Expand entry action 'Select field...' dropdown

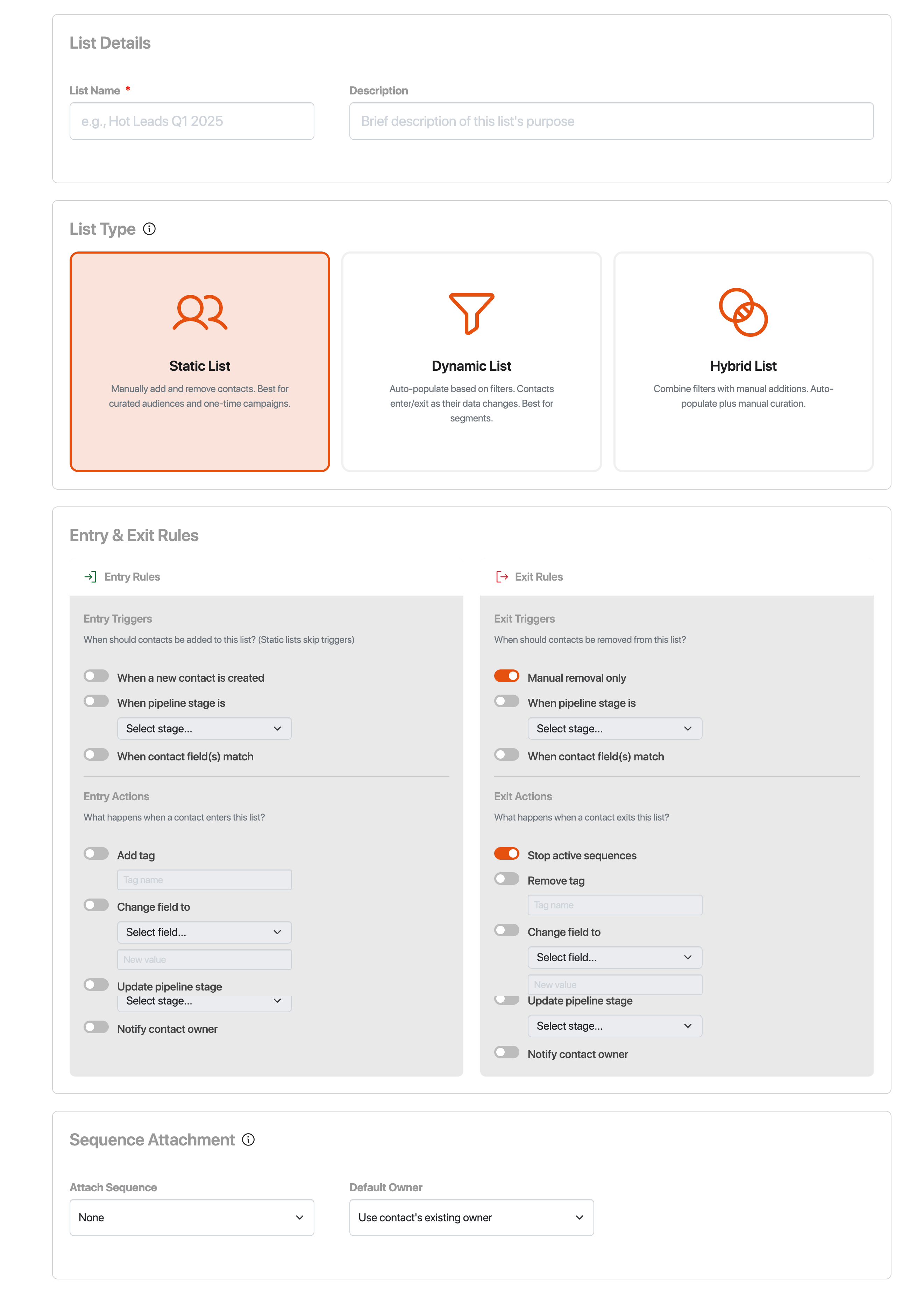pos(204,932)
